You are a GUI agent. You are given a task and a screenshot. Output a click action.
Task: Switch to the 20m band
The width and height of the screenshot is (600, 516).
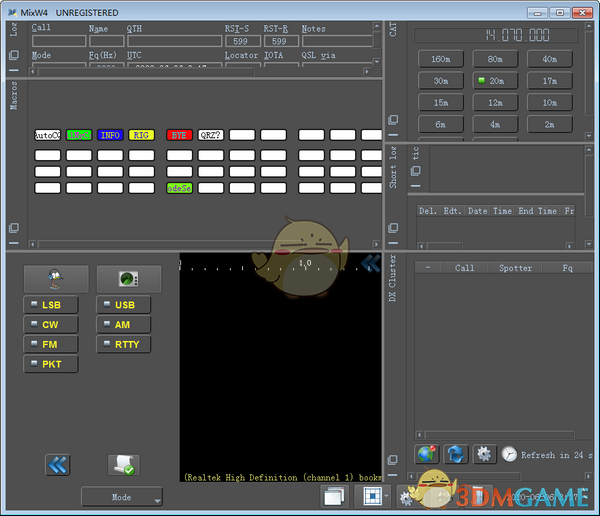[x=495, y=81]
